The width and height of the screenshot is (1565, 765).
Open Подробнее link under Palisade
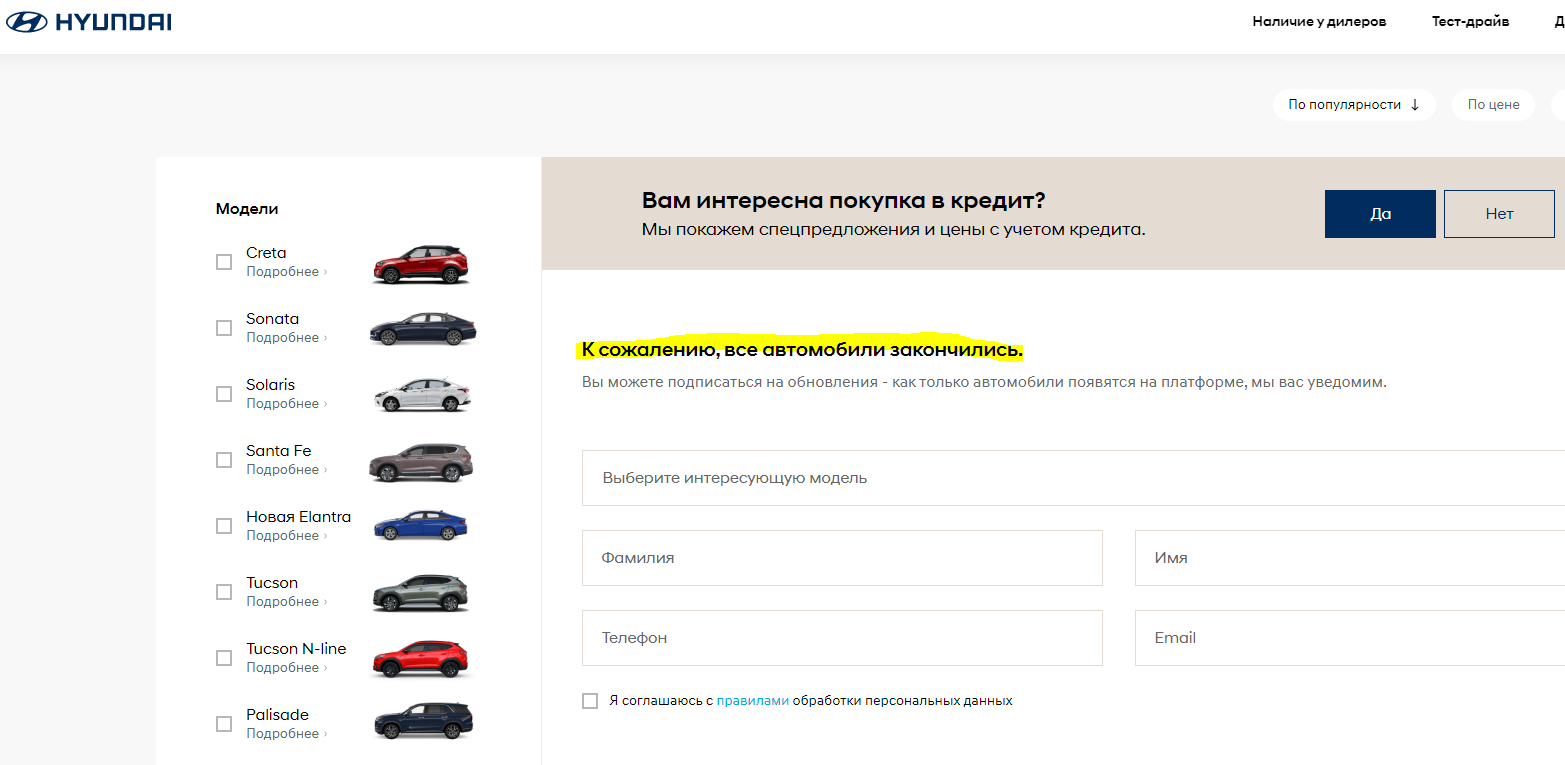[x=286, y=734]
